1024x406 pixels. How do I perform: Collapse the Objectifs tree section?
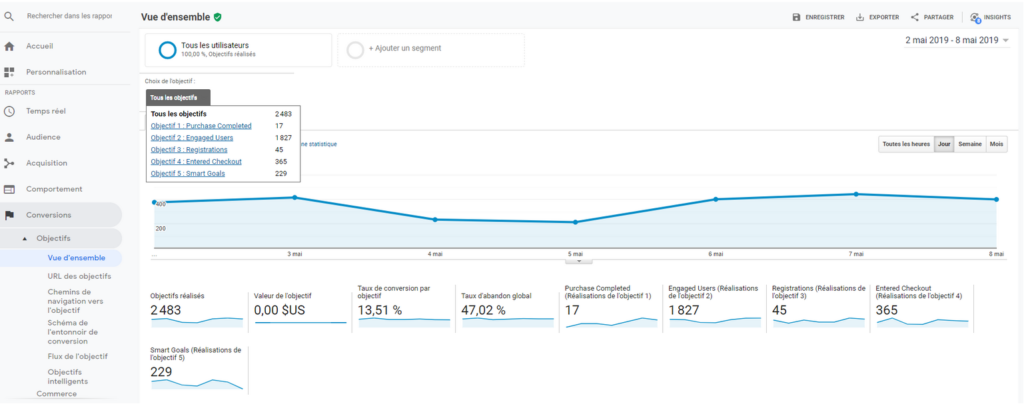[26, 239]
